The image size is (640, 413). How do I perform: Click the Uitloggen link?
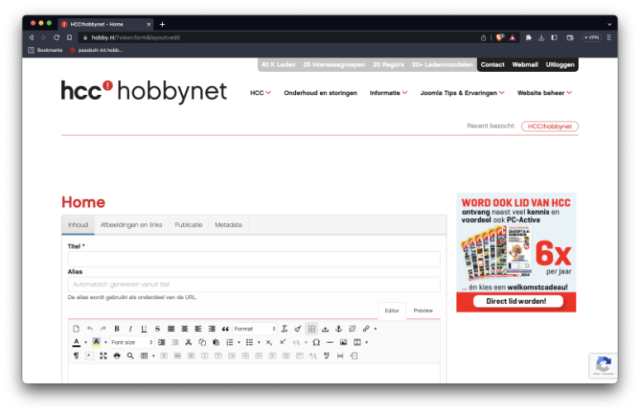pyautogui.click(x=560, y=64)
